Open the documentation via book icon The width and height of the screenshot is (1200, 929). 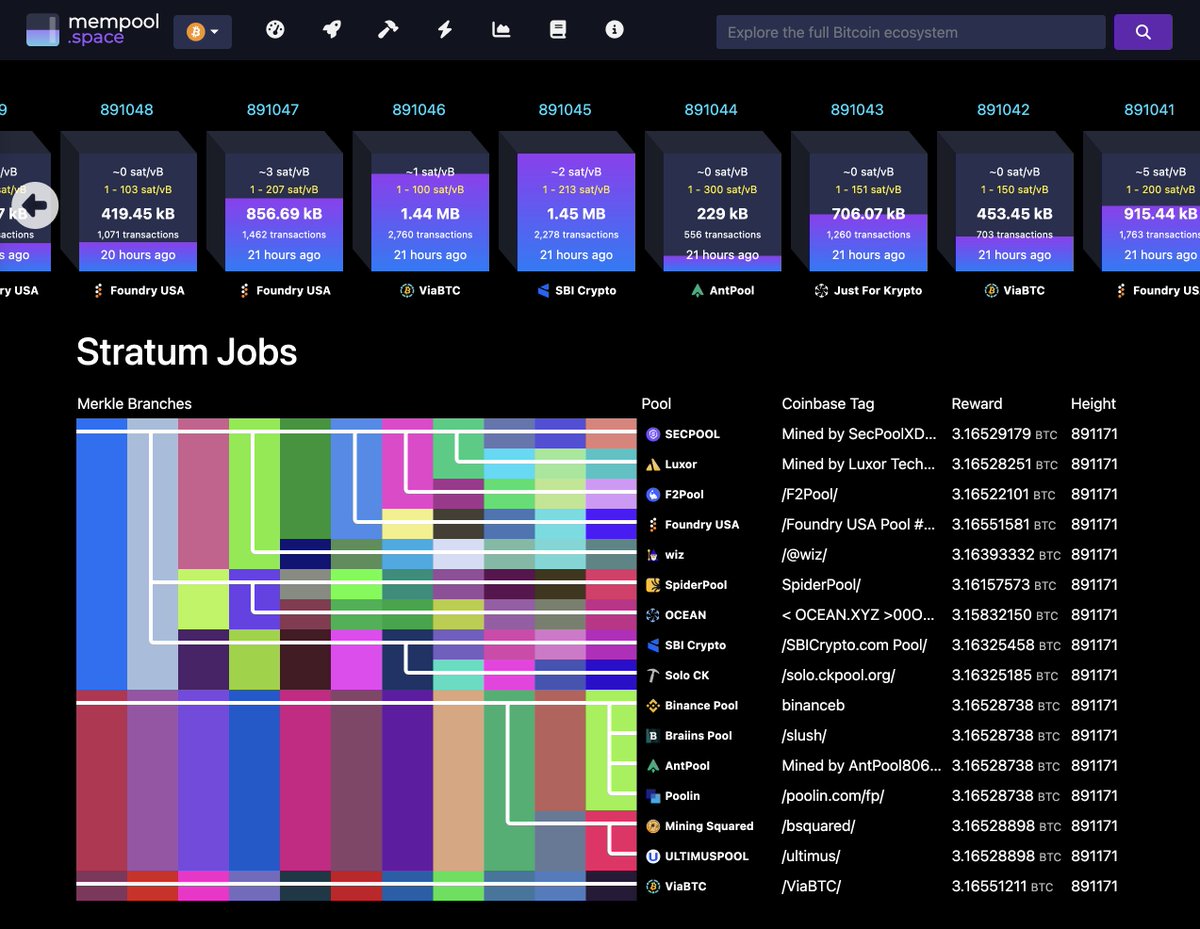[x=557, y=30]
